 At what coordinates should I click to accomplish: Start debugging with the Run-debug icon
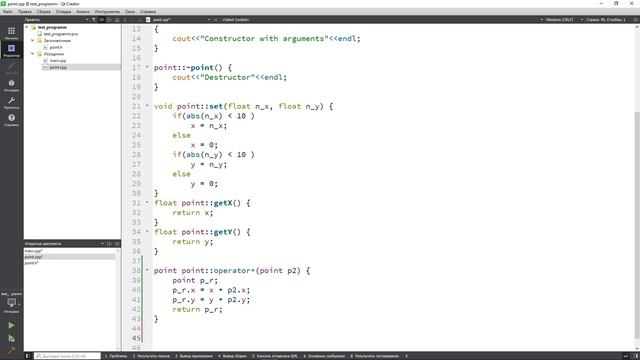(x=11, y=338)
